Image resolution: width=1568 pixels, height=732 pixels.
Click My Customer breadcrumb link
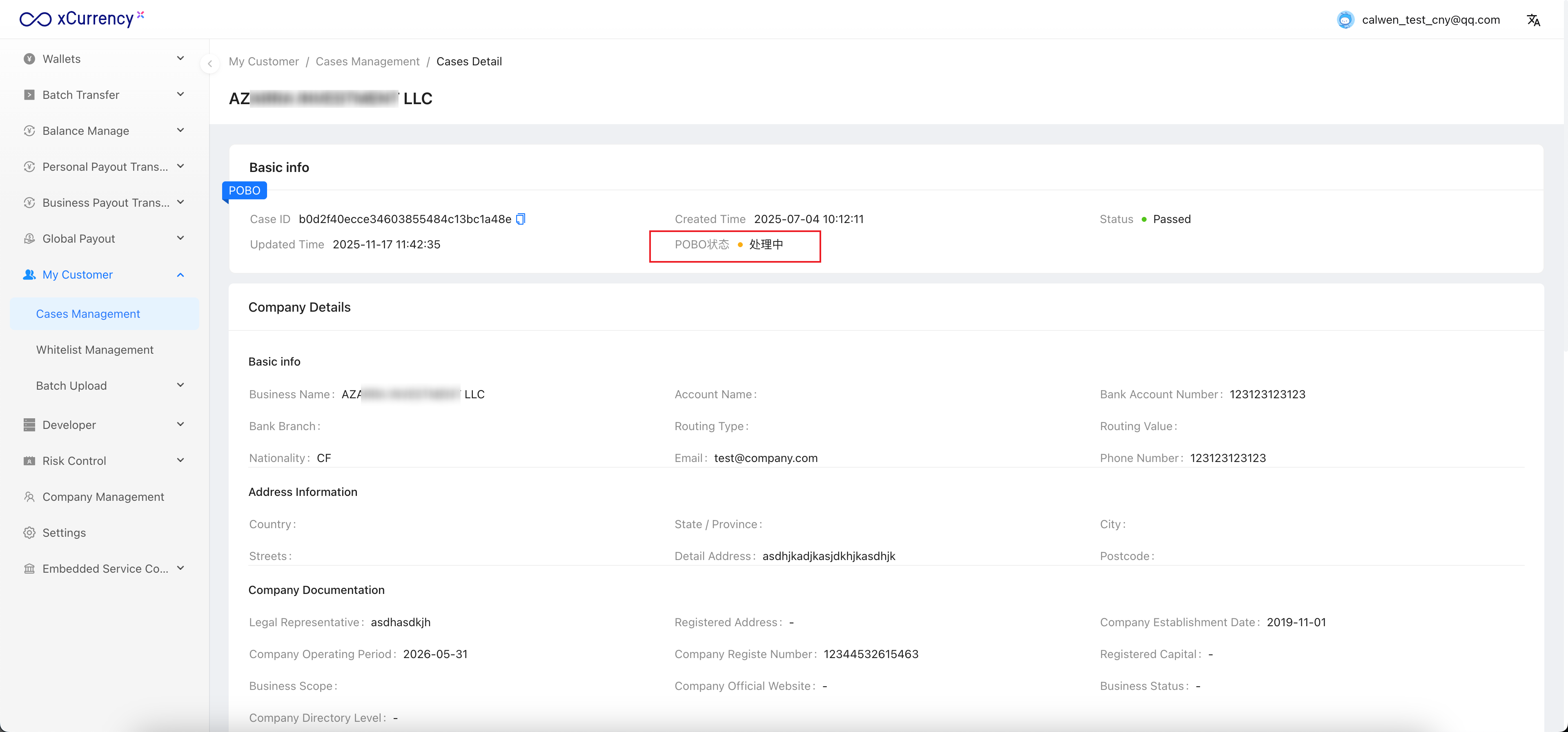click(x=263, y=62)
